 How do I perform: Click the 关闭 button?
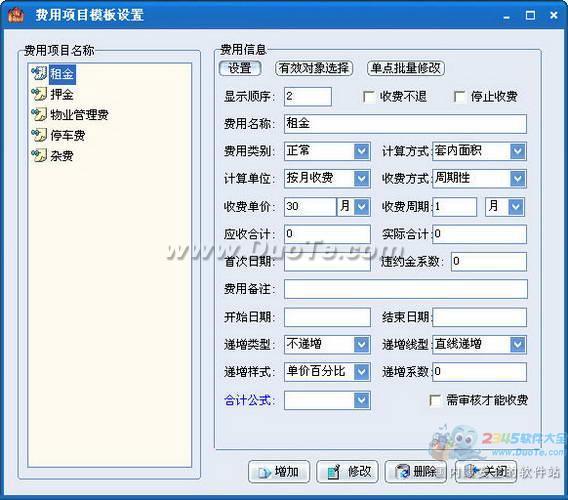coord(486,472)
